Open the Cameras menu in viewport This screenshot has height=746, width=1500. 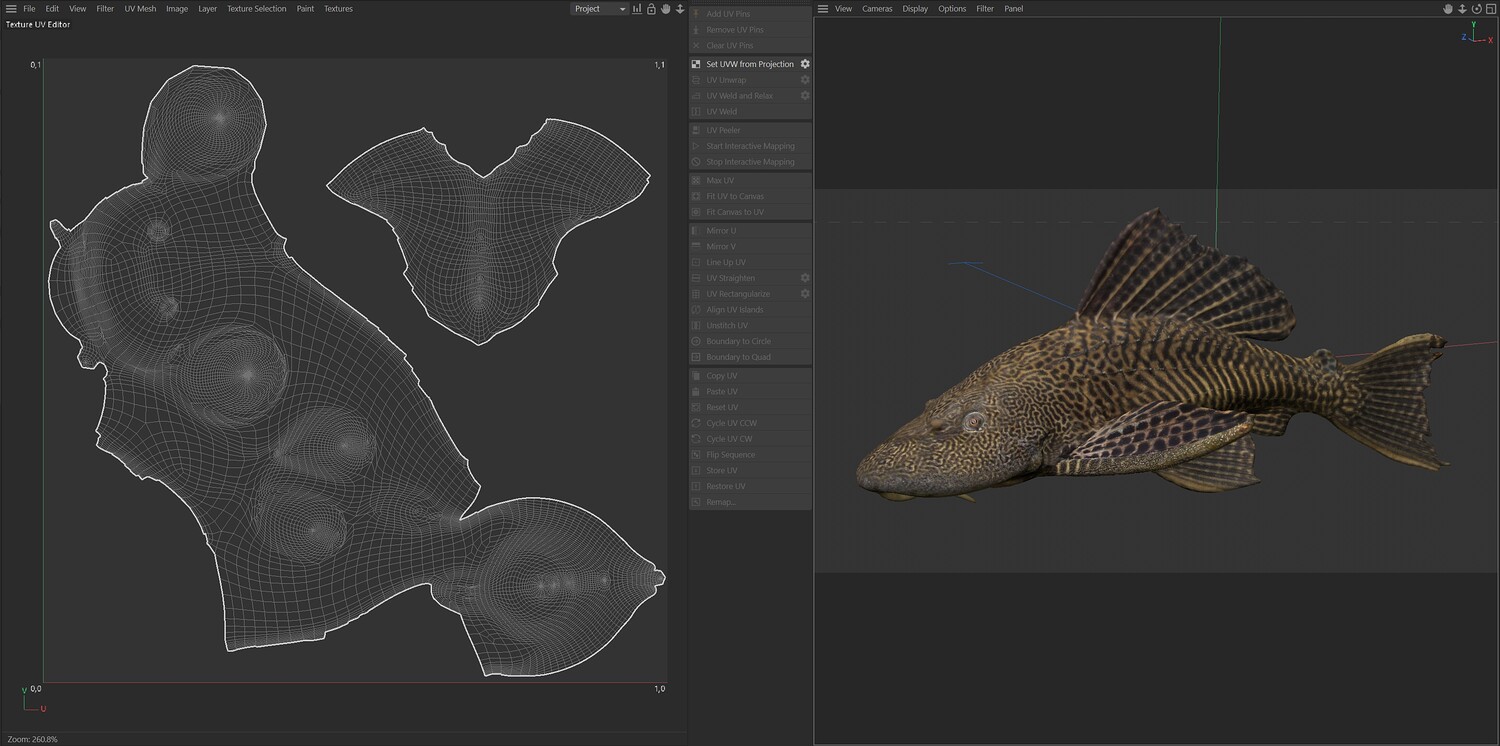point(877,9)
